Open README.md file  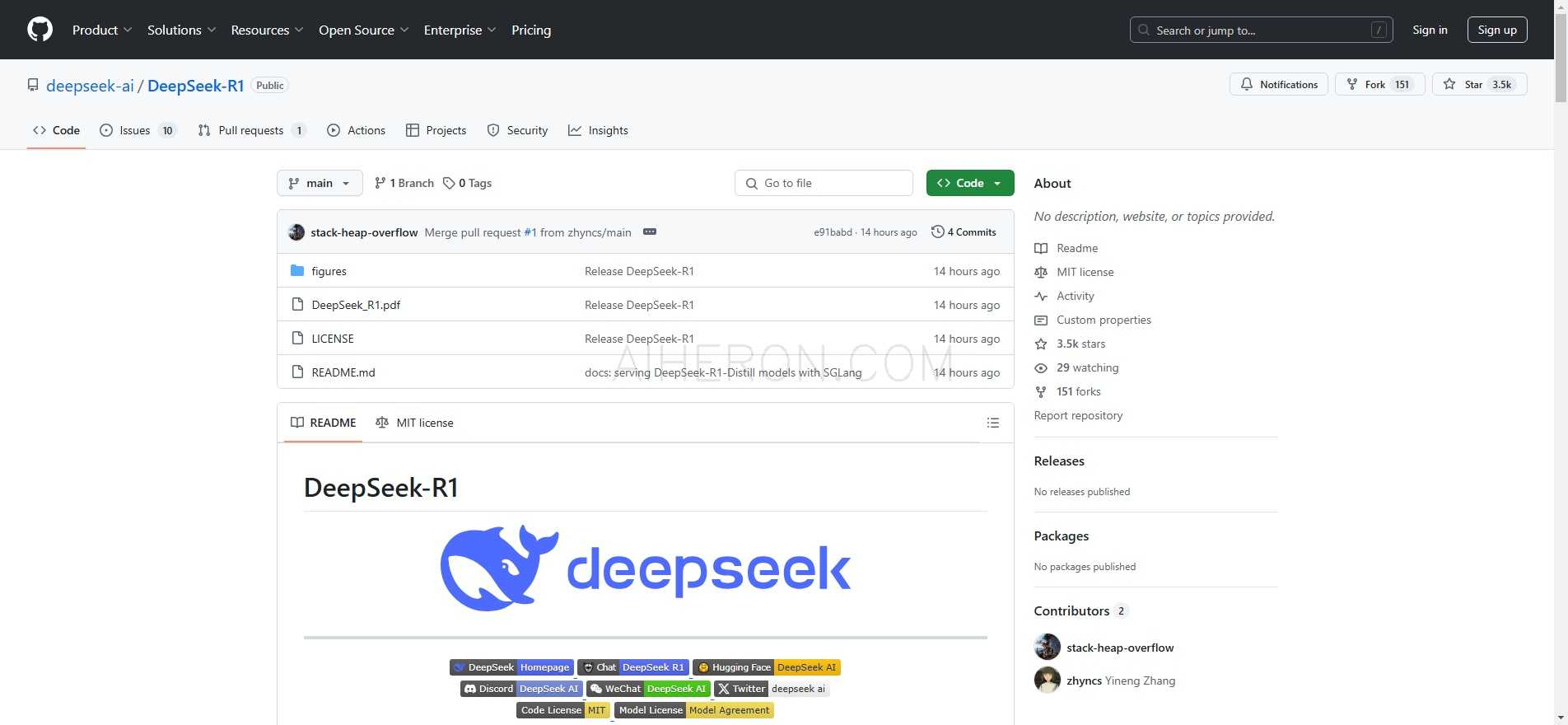[x=343, y=372]
